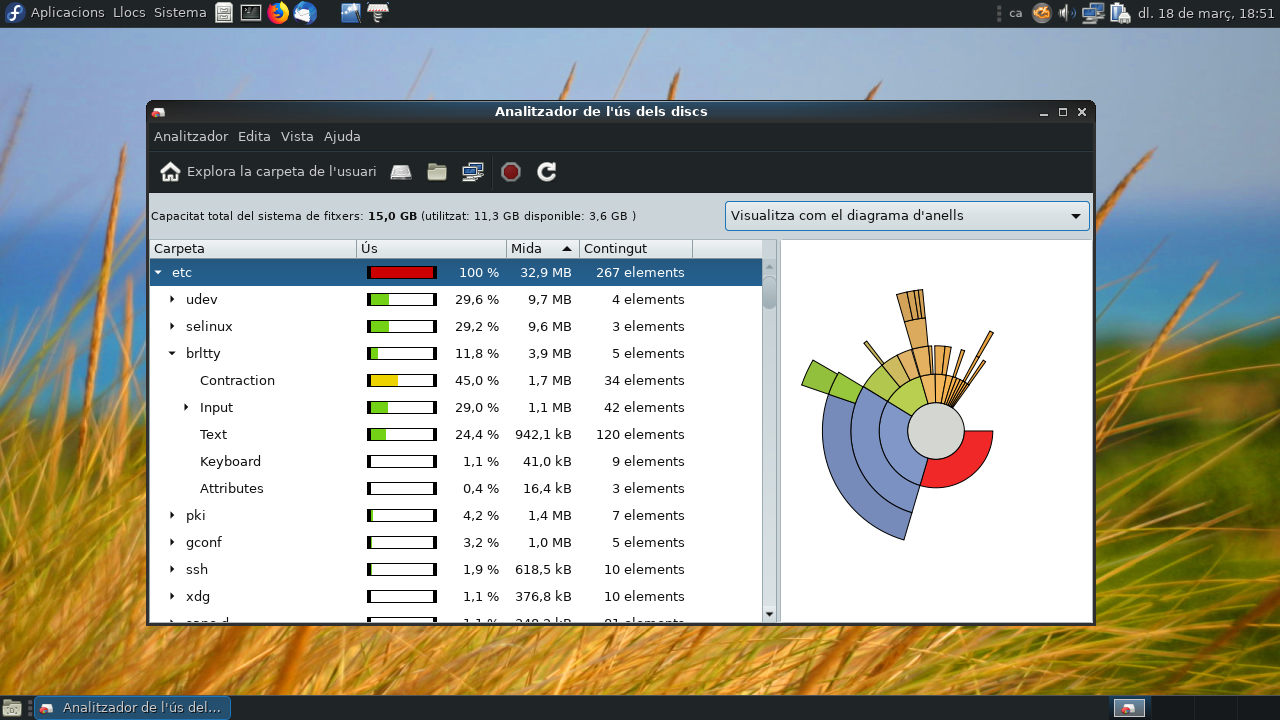Open the Vista menu

click(297, 136)
